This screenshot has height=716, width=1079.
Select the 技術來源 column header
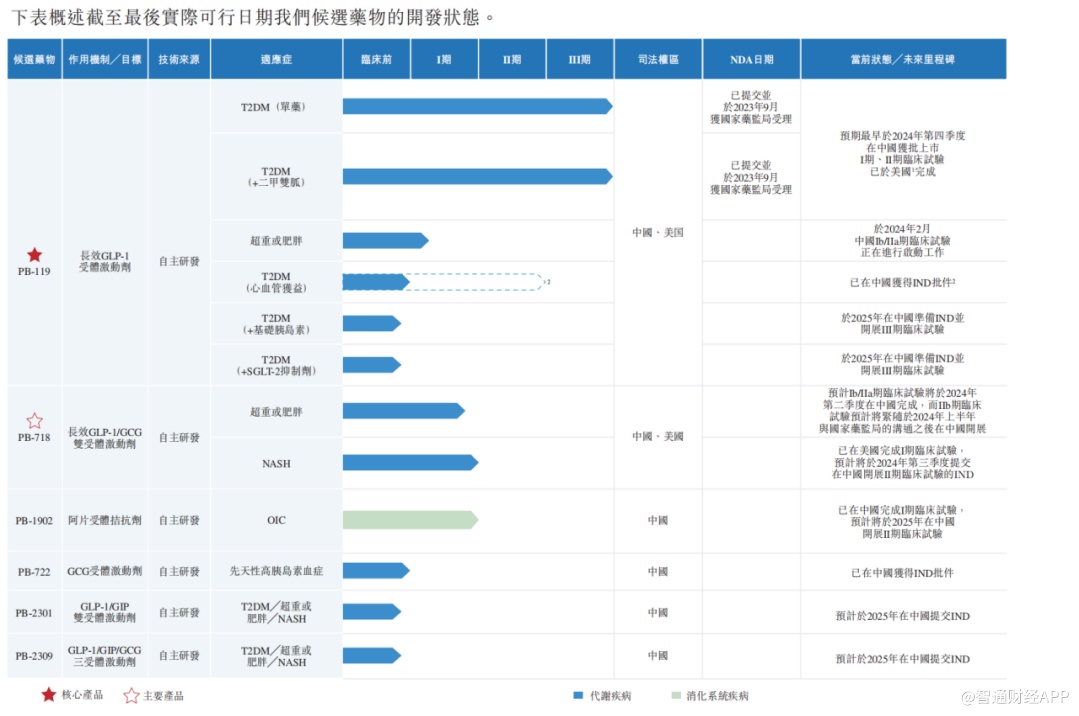[179, 59]
